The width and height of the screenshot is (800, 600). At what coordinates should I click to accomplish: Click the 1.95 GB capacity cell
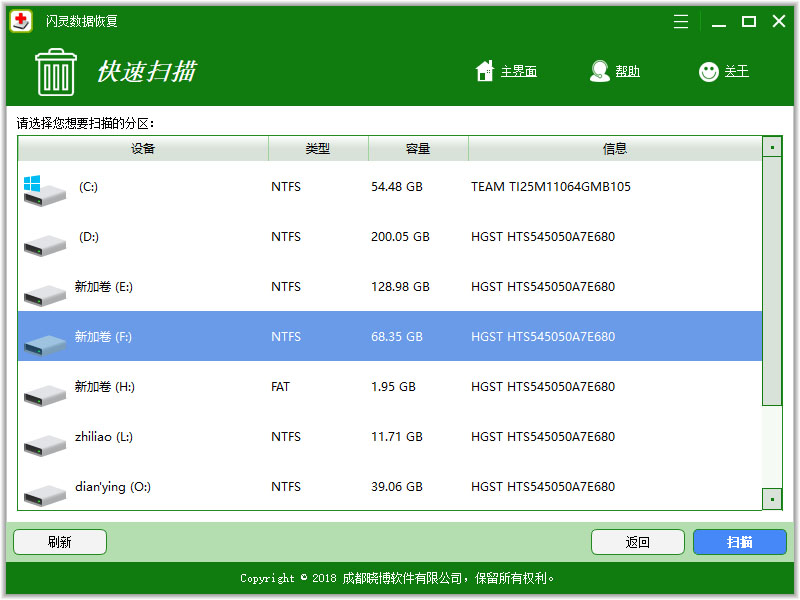pos(393,387)
